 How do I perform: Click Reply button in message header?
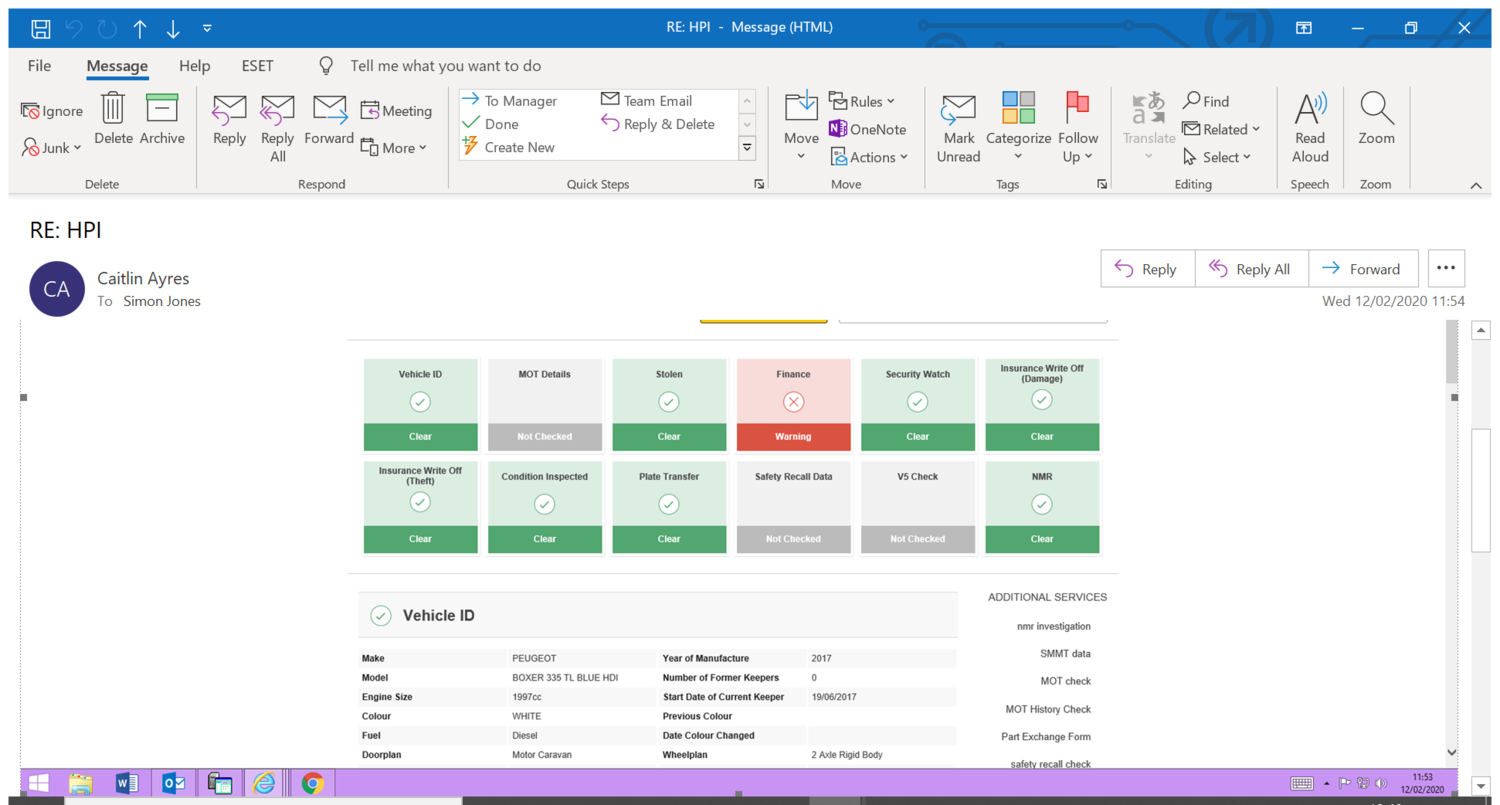[x=1148, y=269]
